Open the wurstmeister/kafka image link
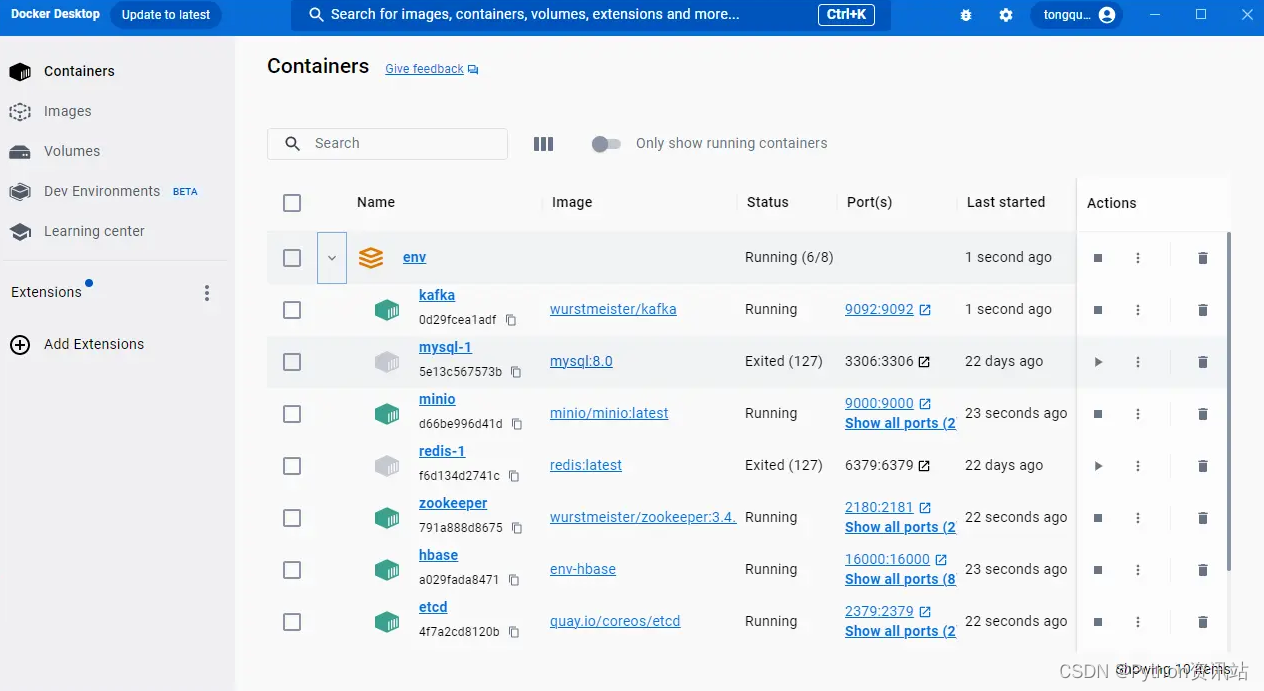The image size is (1264, 691). click(x=613, y=310)
